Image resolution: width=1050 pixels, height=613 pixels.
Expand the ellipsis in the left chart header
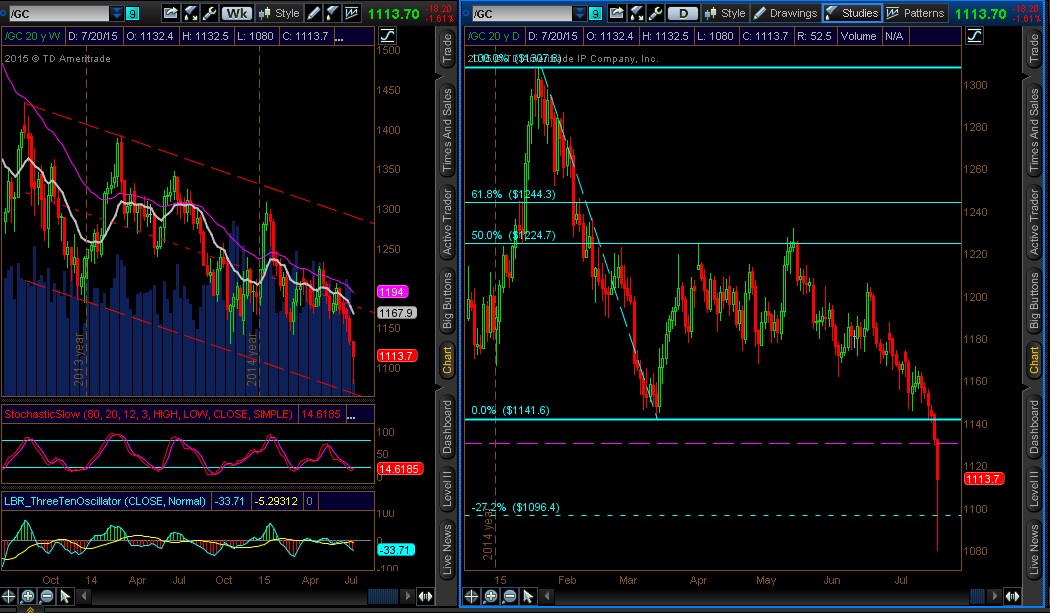(340, 37)
